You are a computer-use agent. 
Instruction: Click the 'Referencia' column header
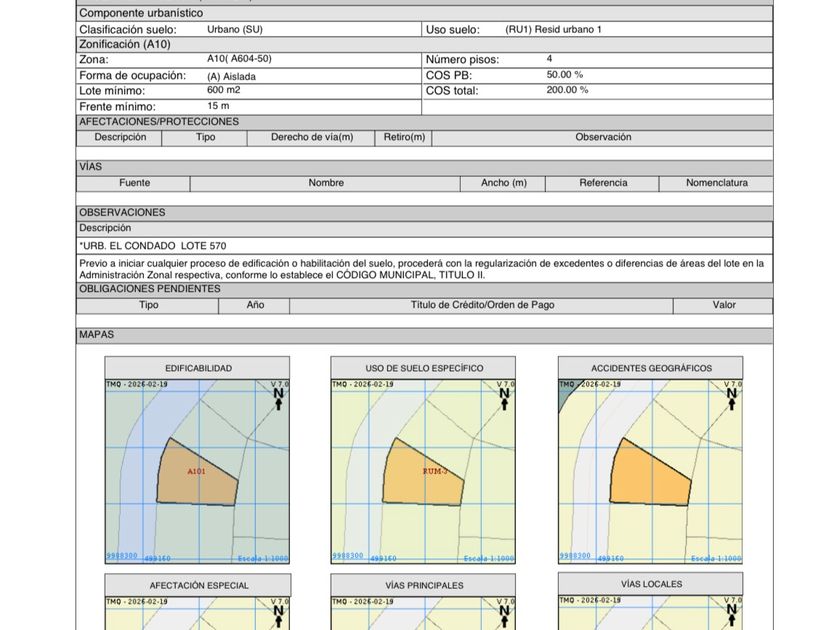603,183
